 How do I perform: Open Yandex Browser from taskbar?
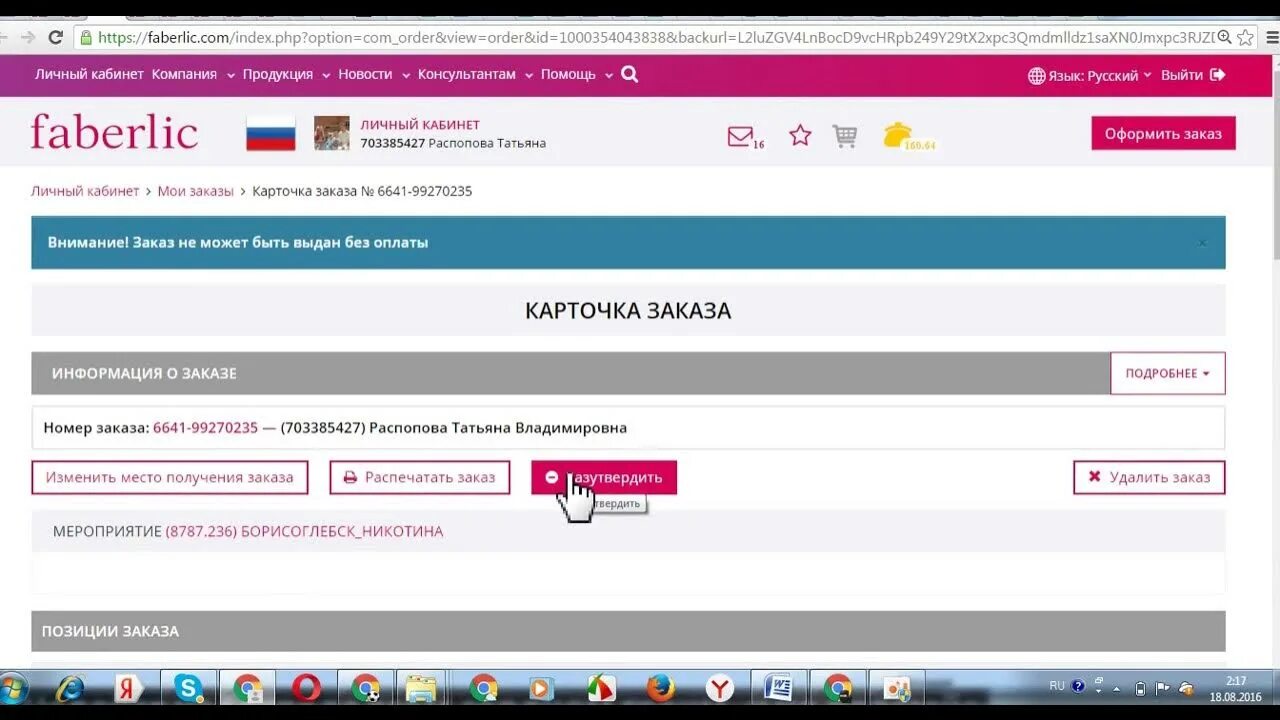pos(719,688)
